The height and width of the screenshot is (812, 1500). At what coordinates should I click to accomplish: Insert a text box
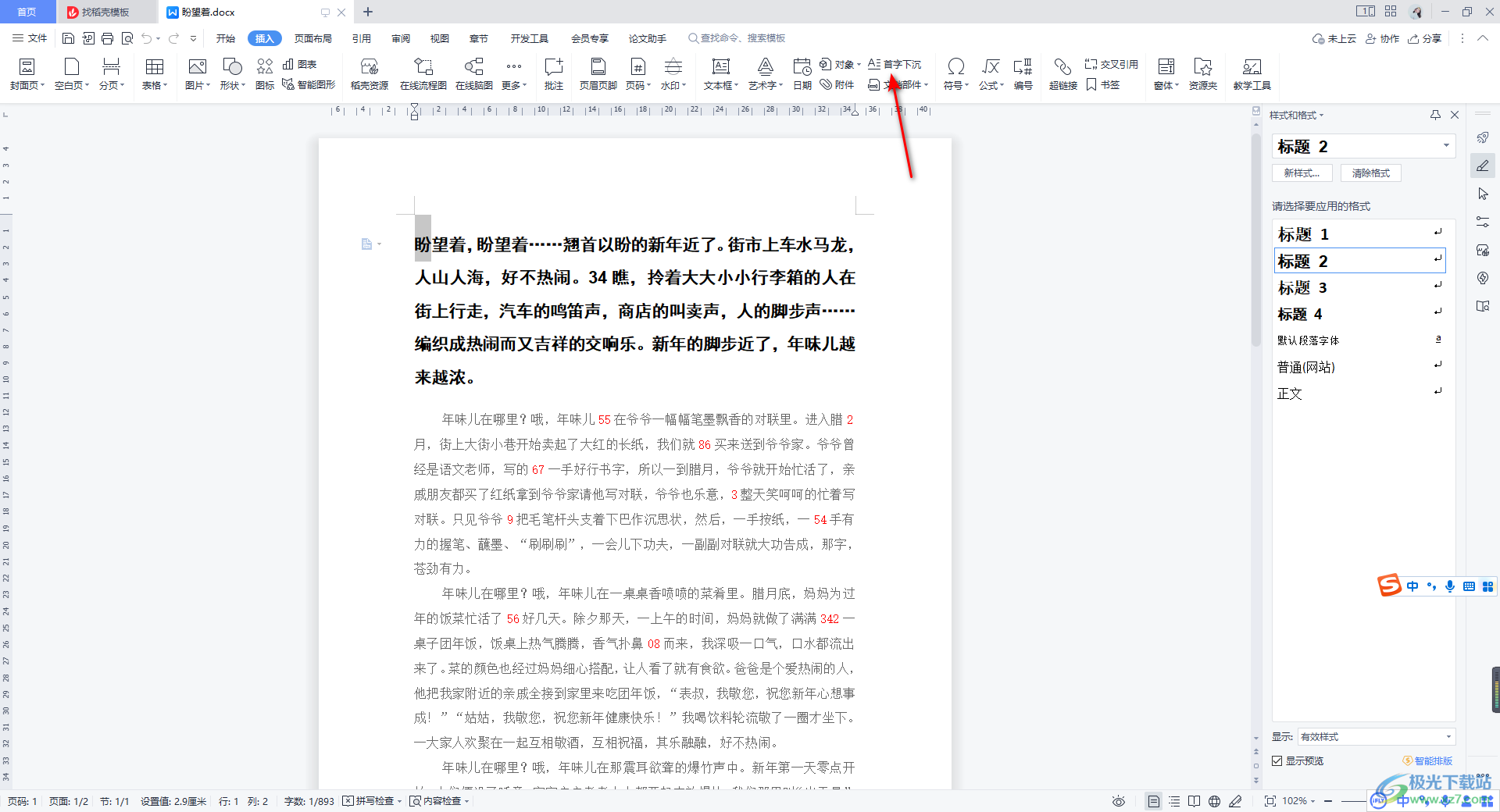720,74
